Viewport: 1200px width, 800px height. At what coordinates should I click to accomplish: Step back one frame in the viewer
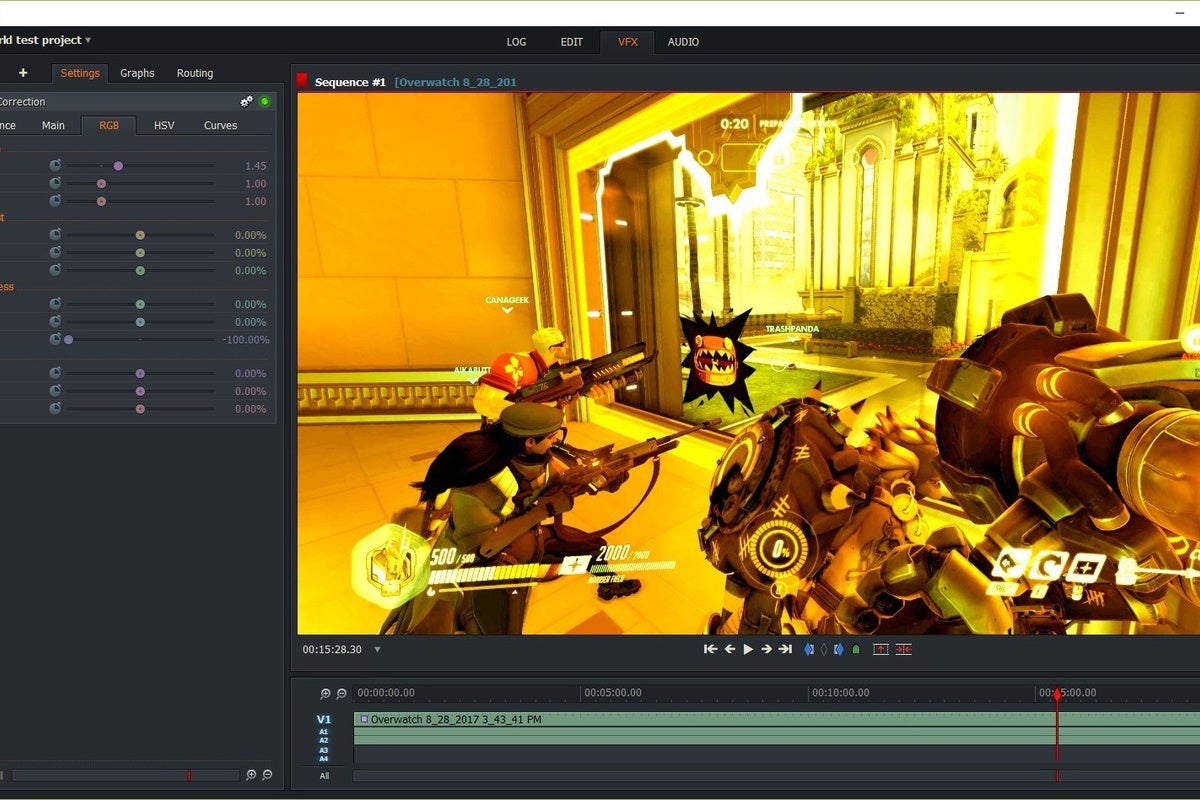point(730,649)
